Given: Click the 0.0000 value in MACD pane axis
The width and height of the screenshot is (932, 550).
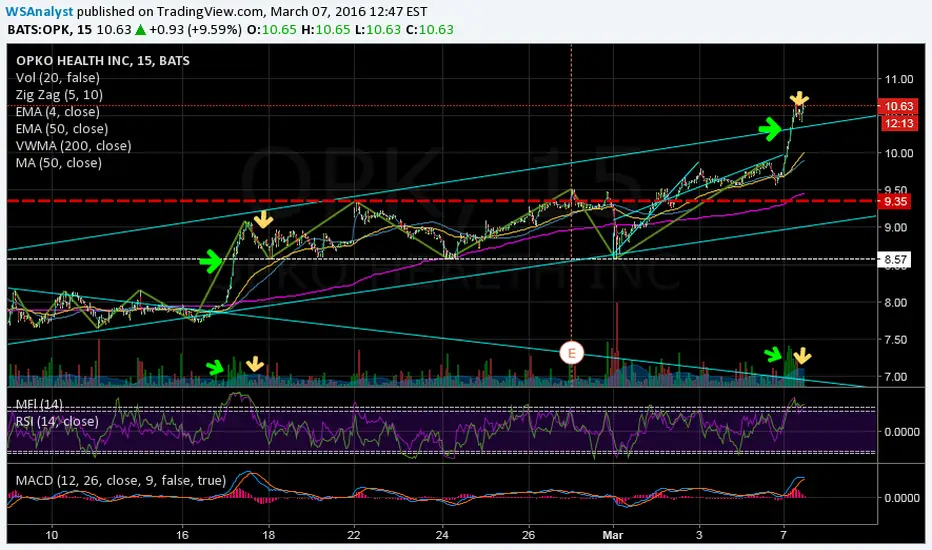Looking at the screenshot, I should pyautogui.click(x=902, y=498).
